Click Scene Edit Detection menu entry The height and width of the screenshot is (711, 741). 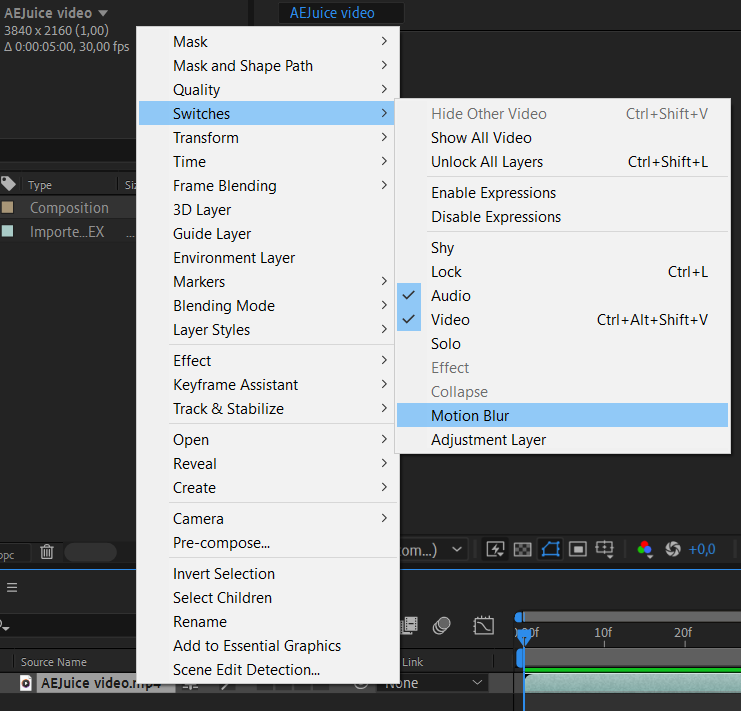(246, 670)
